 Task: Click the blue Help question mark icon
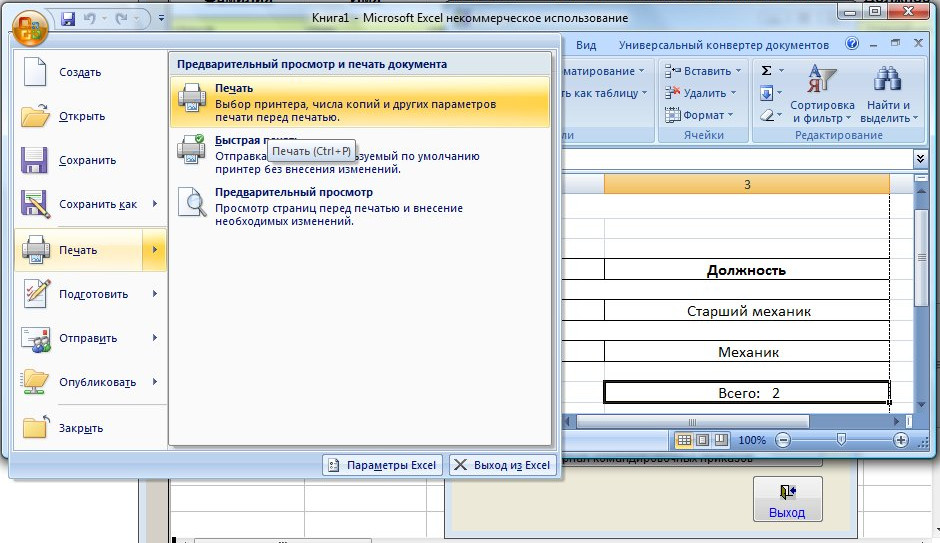pos(852,45)
